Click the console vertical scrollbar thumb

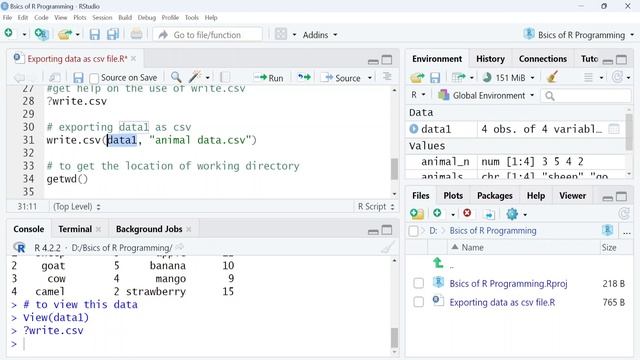394,337
